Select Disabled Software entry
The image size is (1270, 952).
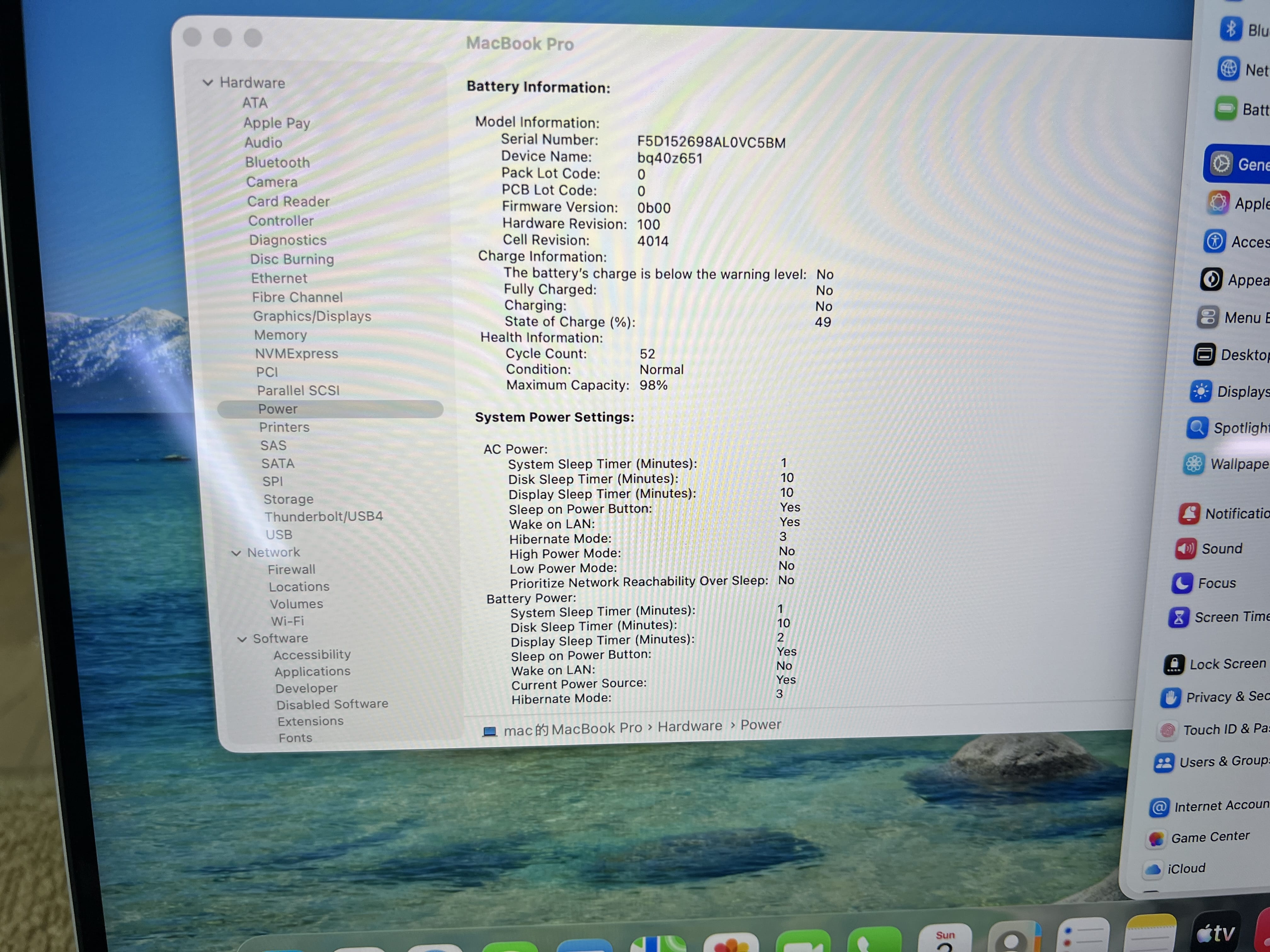[x=332, y=704]
